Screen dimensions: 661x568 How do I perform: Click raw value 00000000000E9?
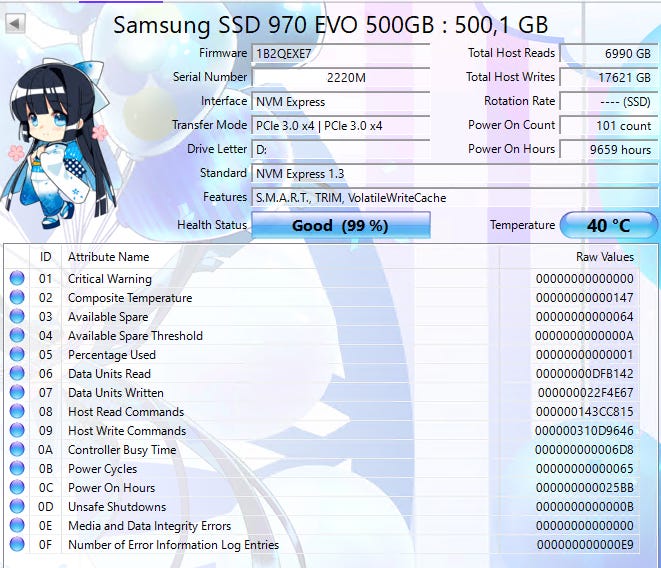pyautogui.click(x=585, y=545)
